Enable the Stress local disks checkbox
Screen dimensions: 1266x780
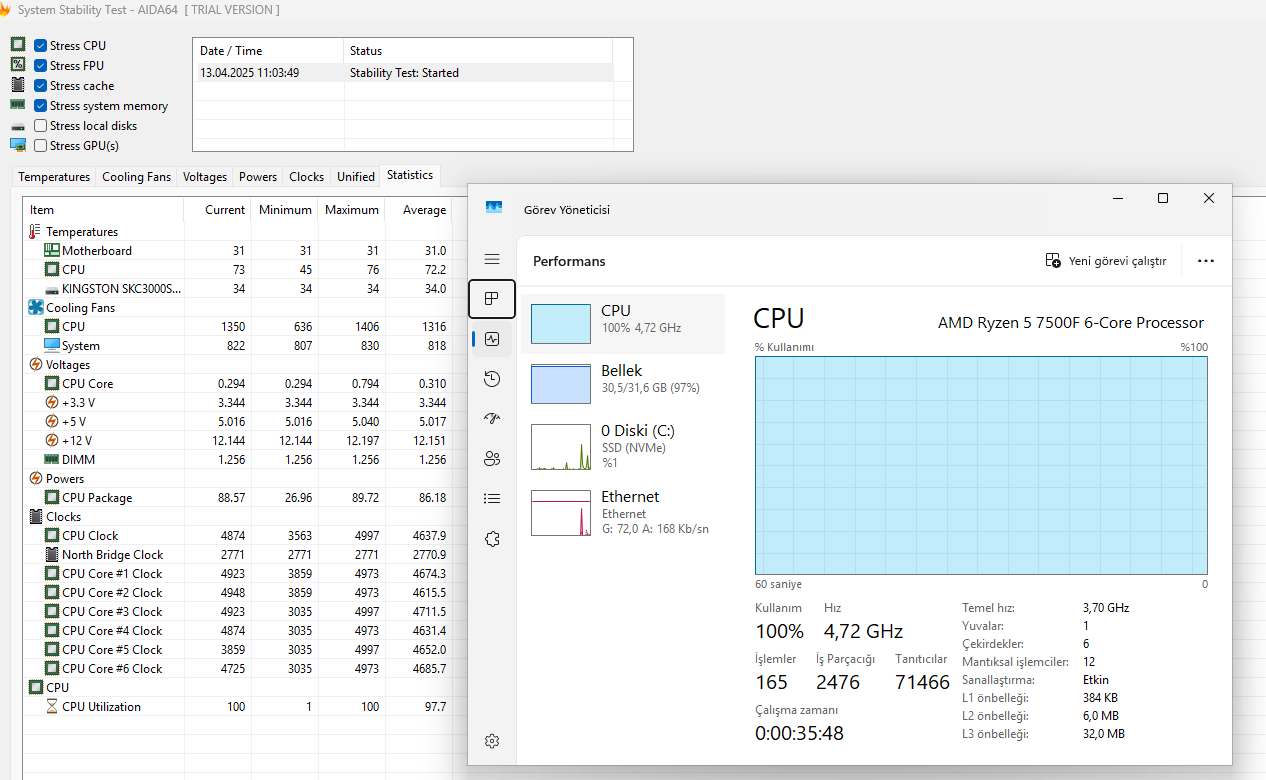[x=41, y=126]
